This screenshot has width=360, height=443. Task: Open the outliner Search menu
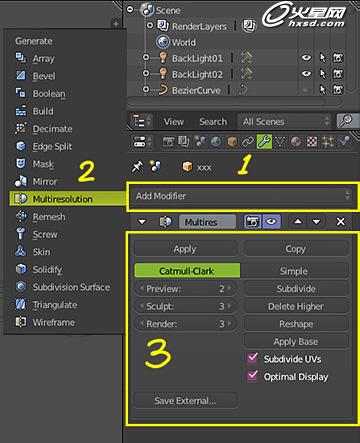click(213, 122)
